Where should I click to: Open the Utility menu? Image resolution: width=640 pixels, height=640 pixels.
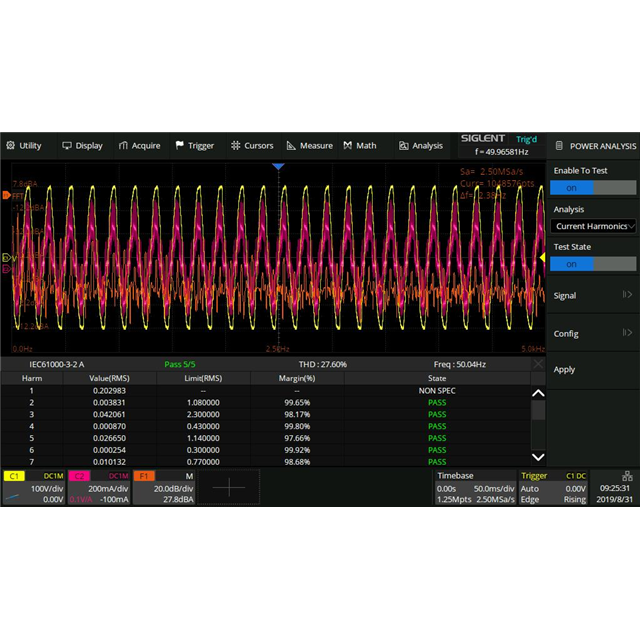24,145
